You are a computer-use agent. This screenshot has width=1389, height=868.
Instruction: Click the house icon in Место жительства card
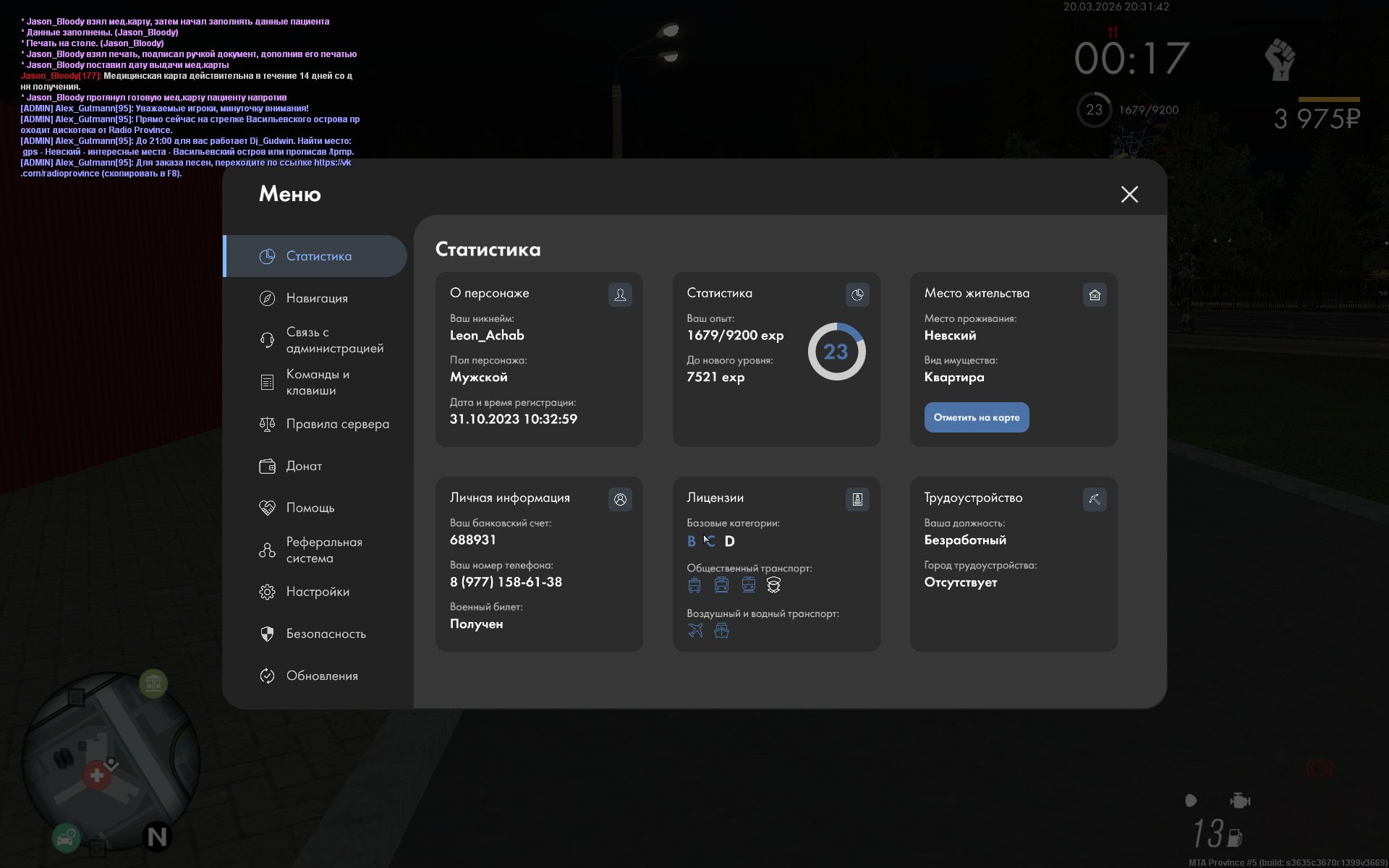point(1095,294)
